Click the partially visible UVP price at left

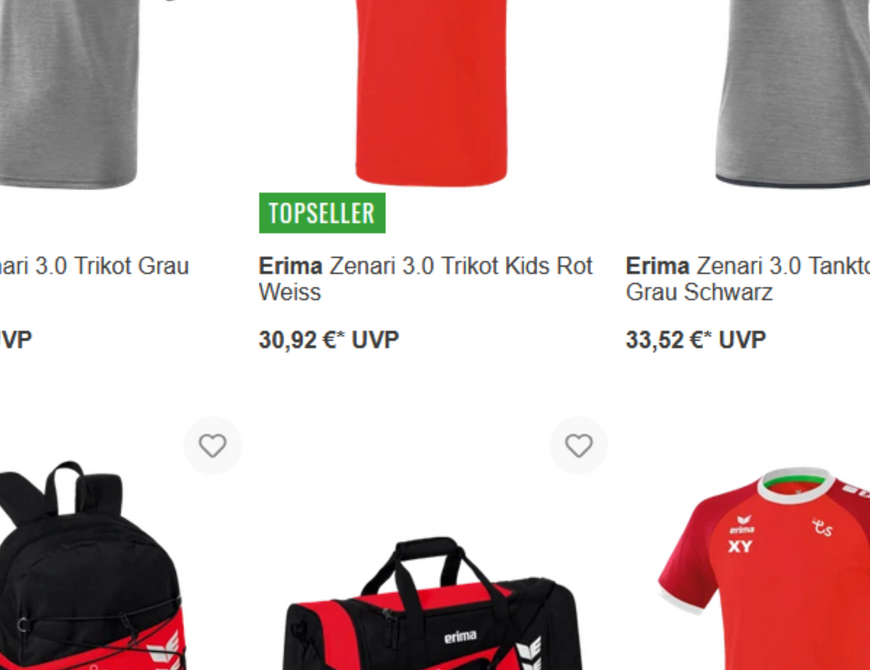click(16, 339)
